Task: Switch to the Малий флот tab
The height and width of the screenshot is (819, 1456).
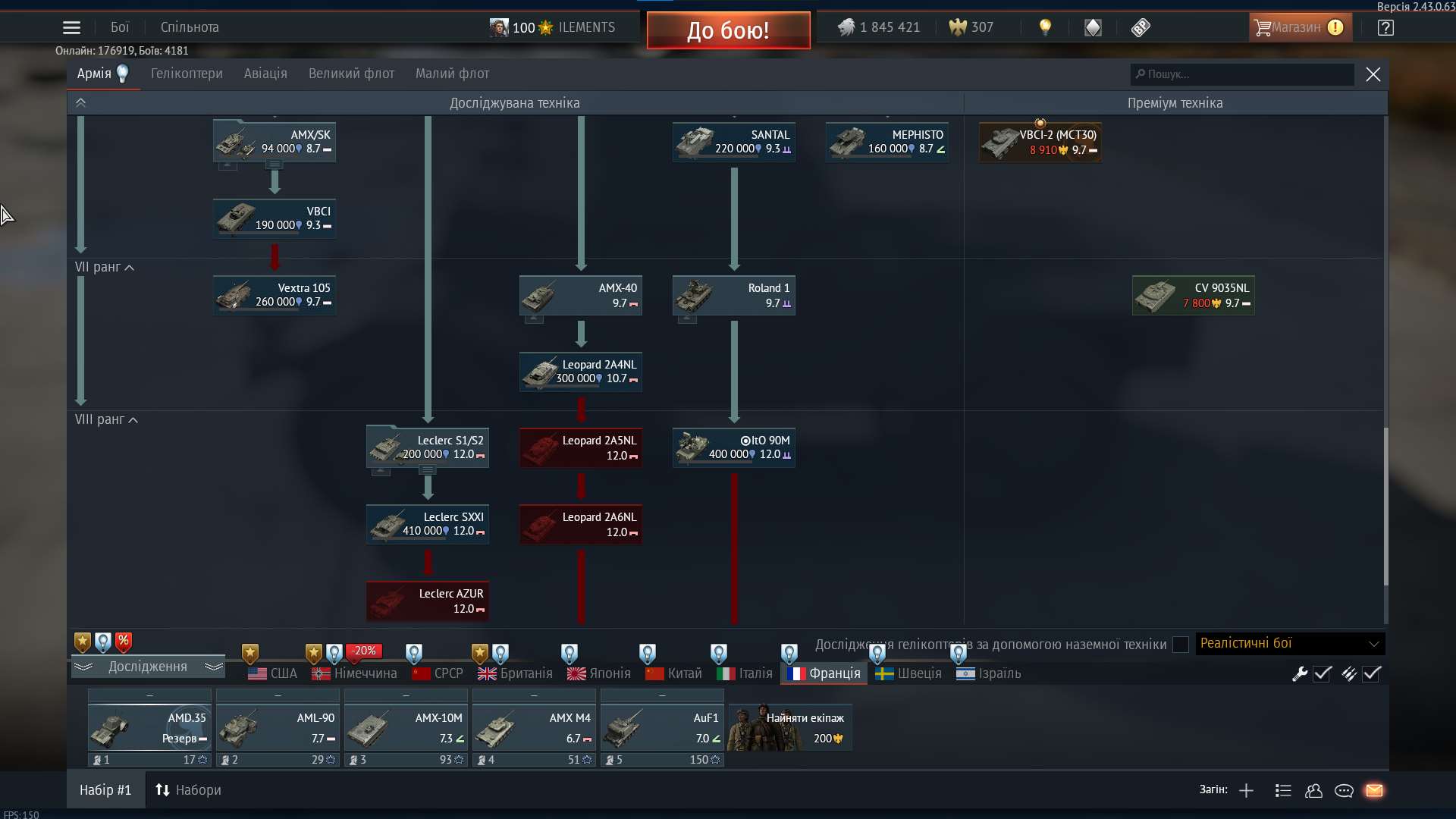Action: [x=452, y=74]
